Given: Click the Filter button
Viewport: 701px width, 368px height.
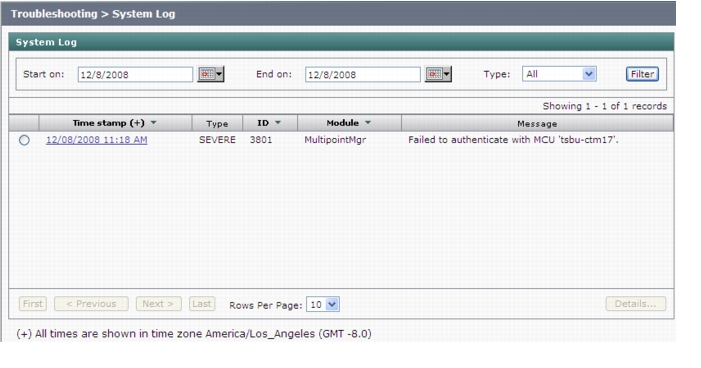Looking at the screenshot, I should pyautogui.click(x=642, y=74).
